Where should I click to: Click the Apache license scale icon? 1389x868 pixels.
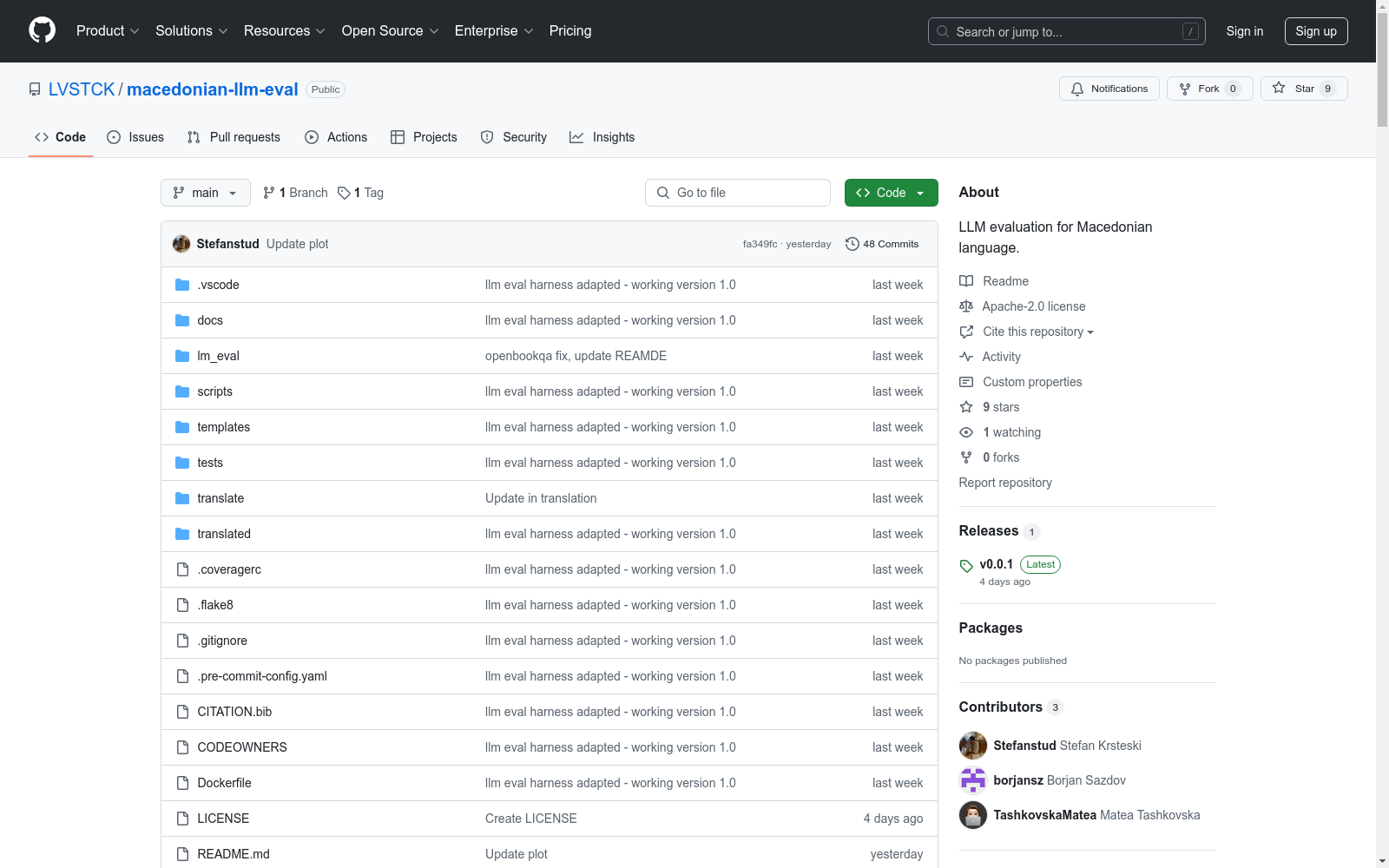point(966,306)
